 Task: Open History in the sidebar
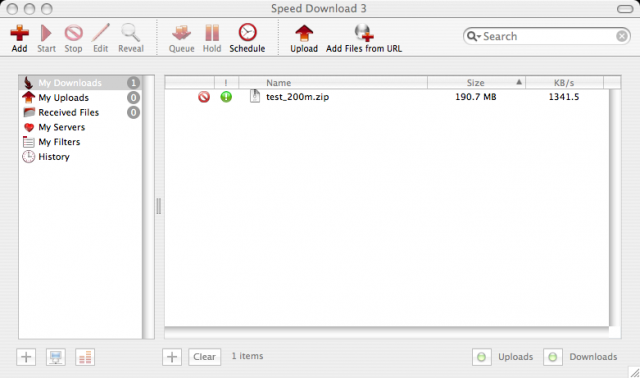(80, 156)
